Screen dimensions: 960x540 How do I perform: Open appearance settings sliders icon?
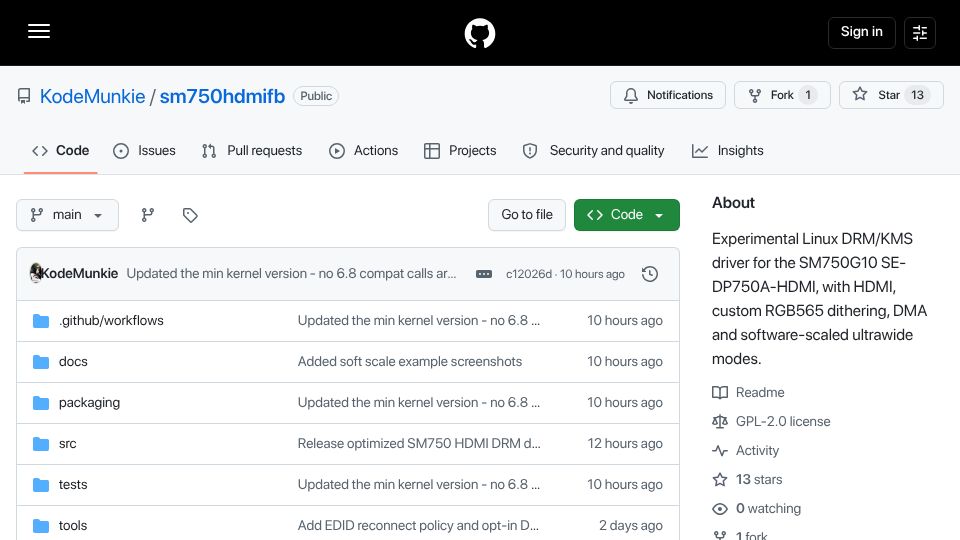click(920, 32)
